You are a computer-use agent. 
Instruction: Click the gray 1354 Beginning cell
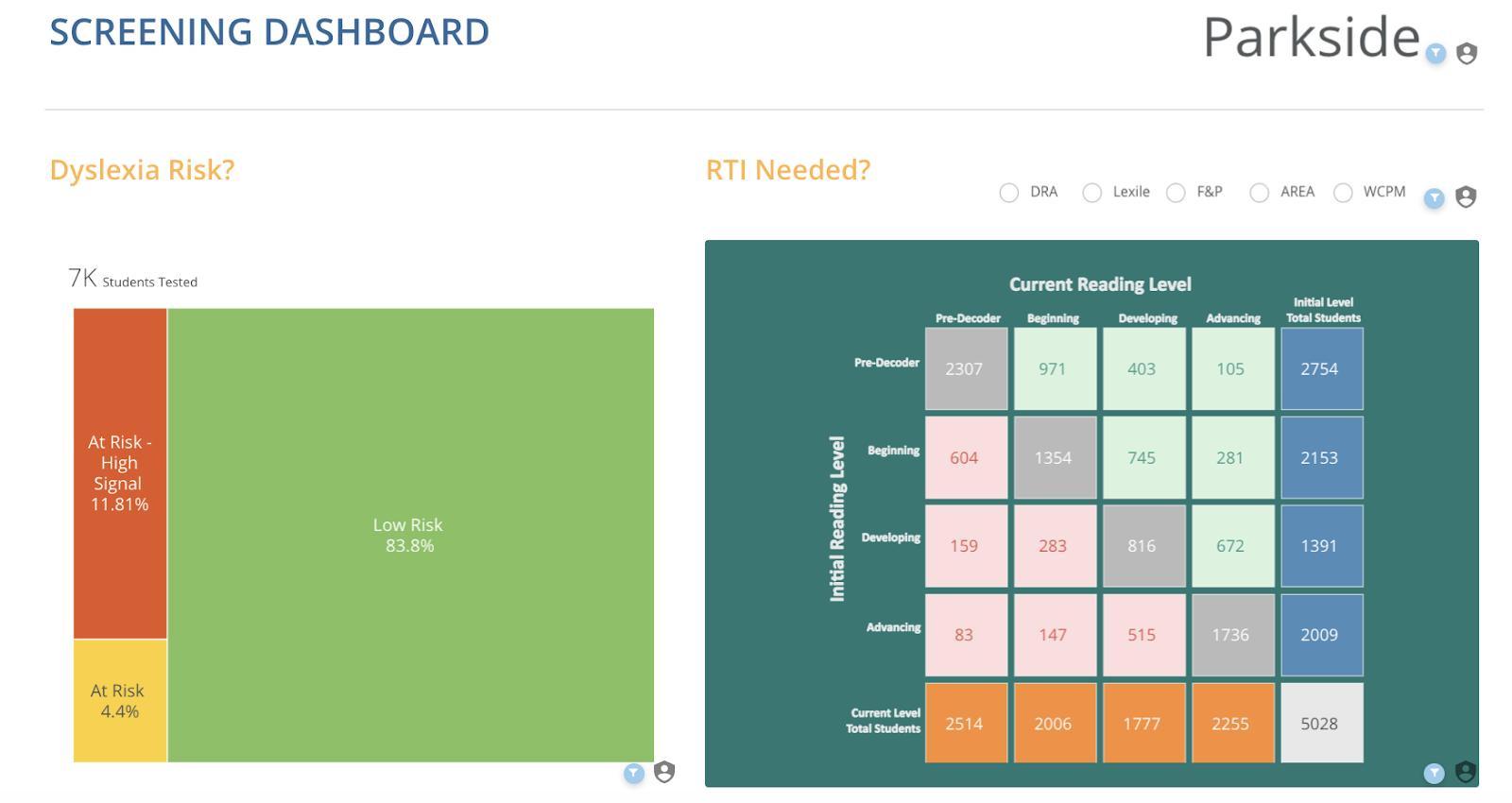tap(1055, 457)
